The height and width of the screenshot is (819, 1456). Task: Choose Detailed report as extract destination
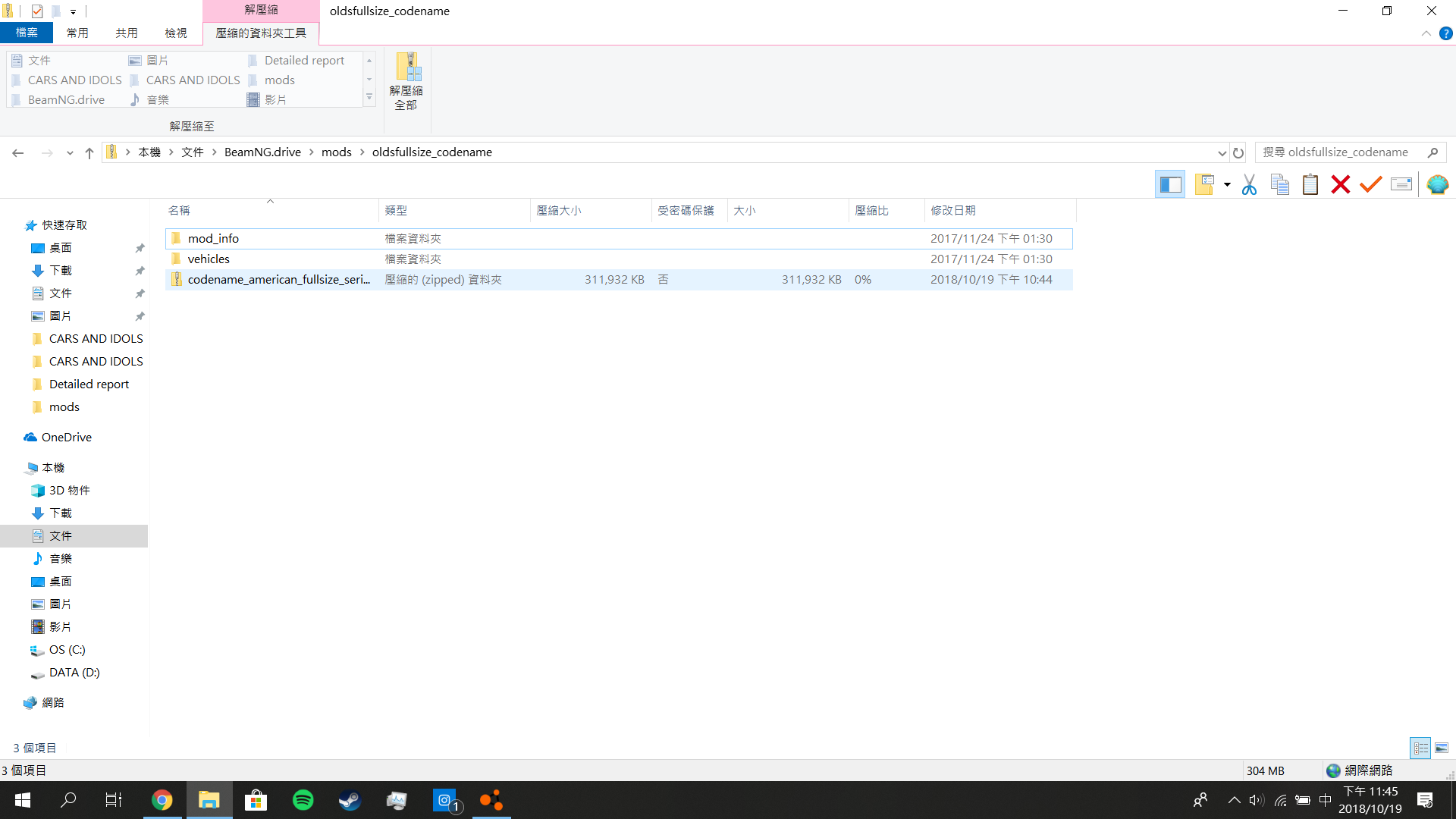coord(296,60)
